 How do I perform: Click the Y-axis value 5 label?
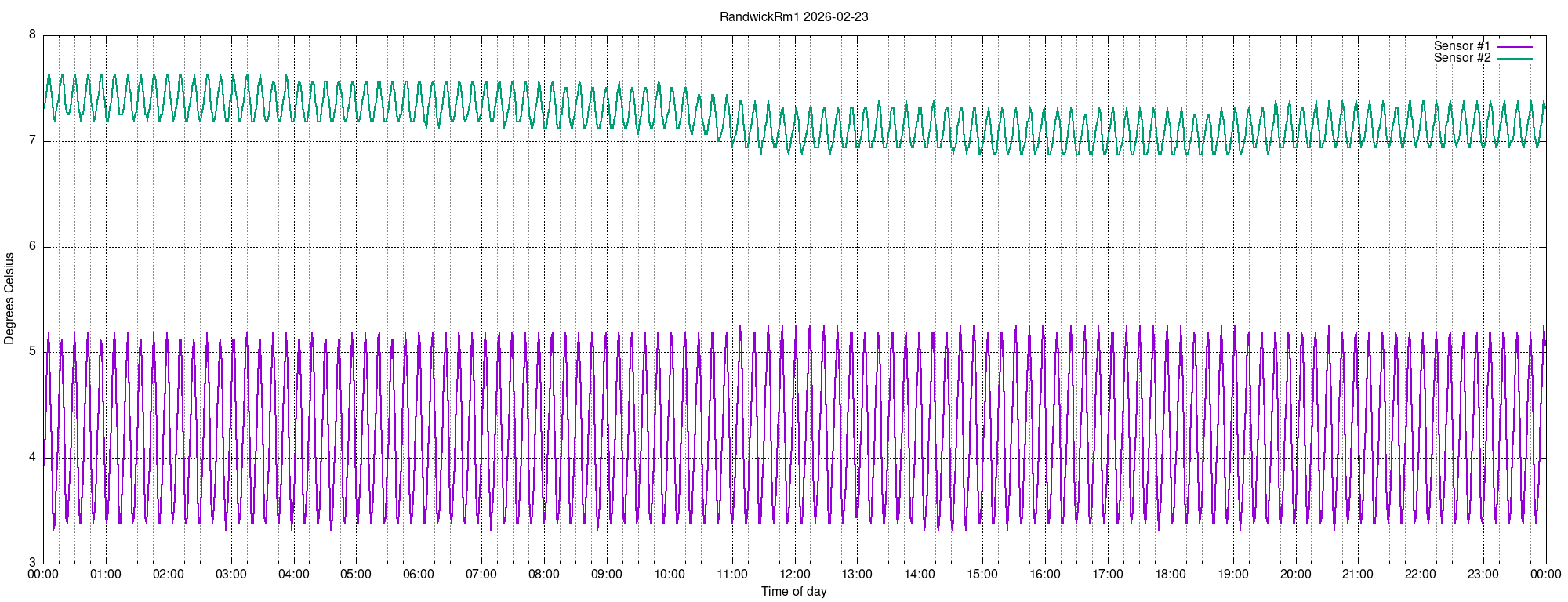(x=32, y=352)
